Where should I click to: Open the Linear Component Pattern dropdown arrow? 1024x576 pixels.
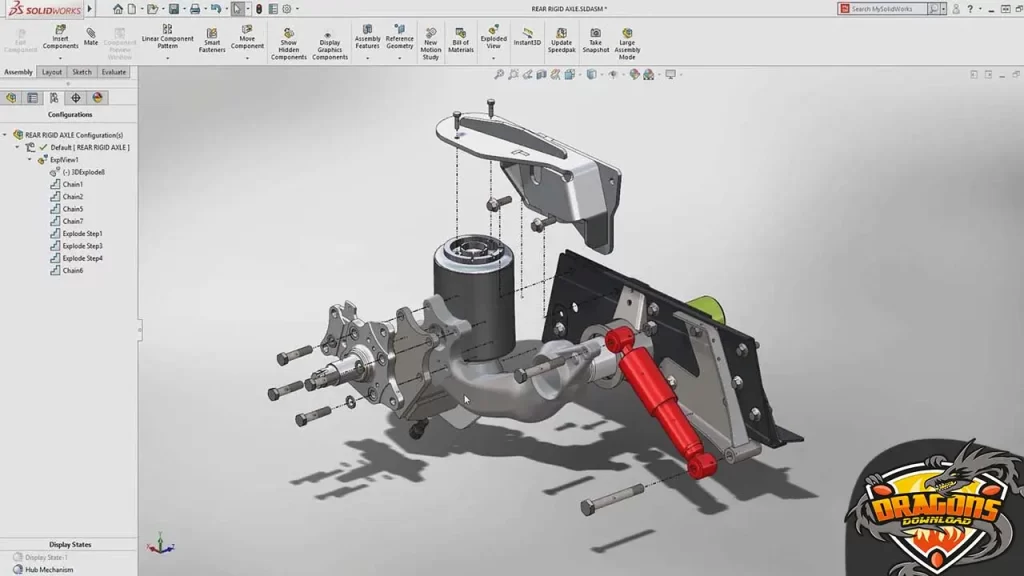168,58
